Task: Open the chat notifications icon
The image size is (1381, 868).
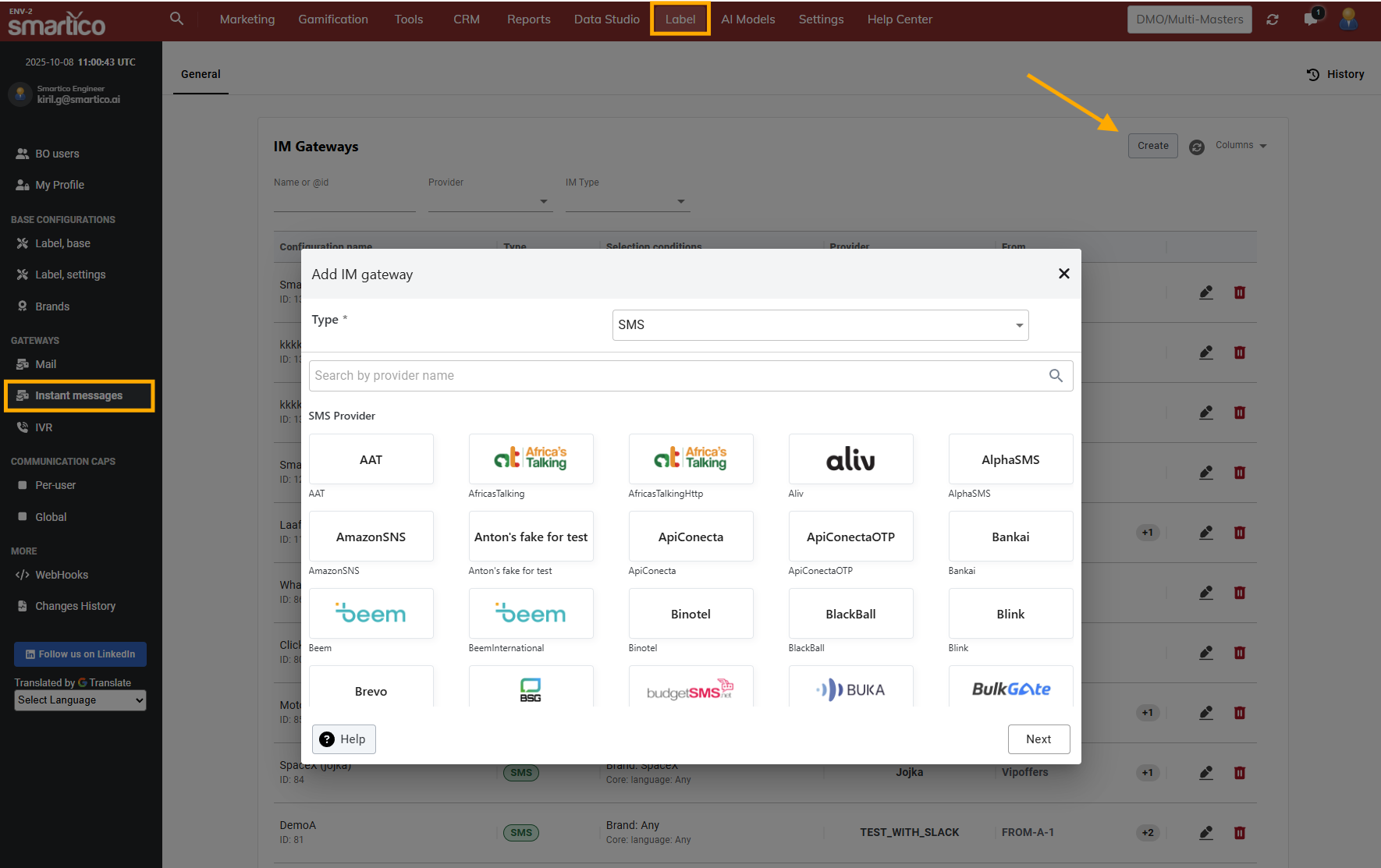Action: point(1311,19)
